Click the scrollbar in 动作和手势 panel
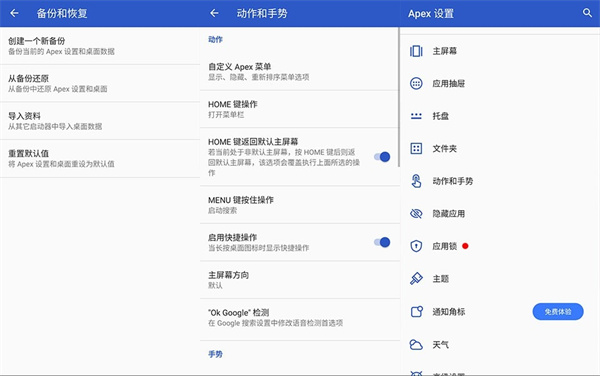This screenshot has width=600, height=376. tap(398, 97)
